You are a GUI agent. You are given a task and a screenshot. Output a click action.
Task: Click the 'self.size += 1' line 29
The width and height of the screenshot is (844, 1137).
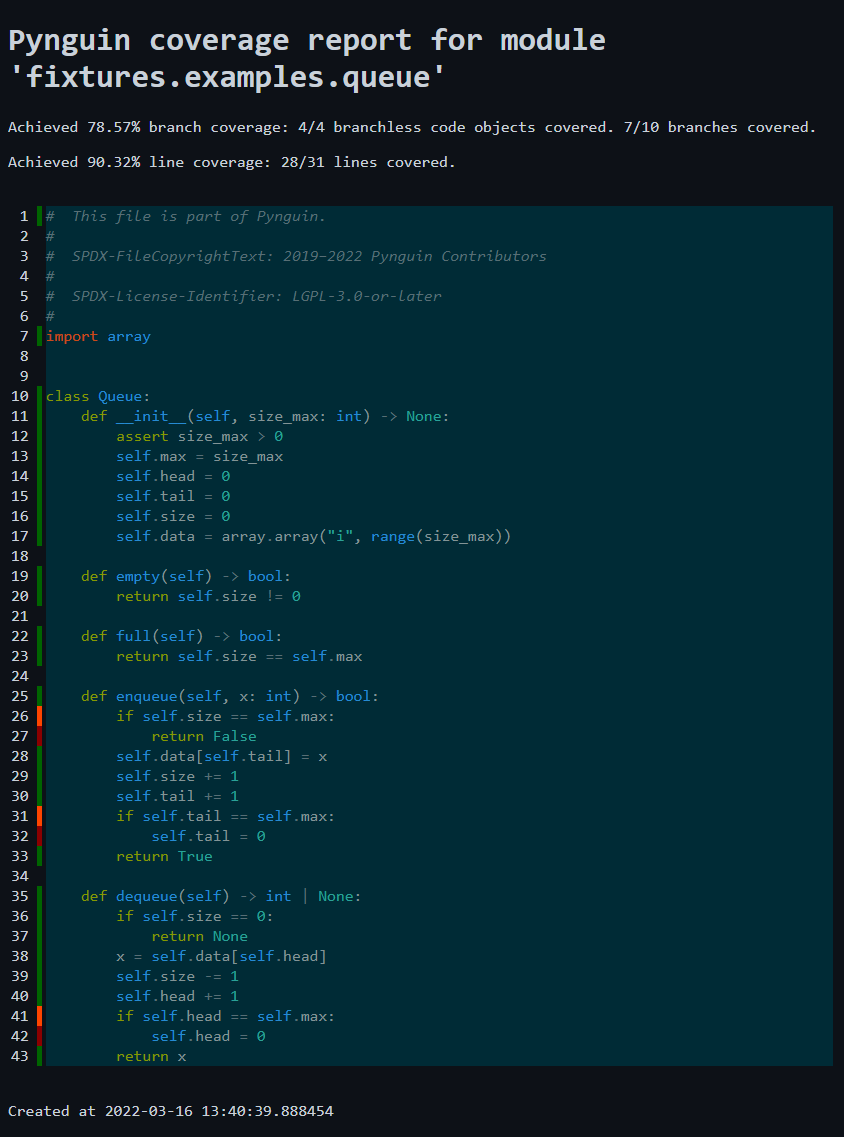178,776
